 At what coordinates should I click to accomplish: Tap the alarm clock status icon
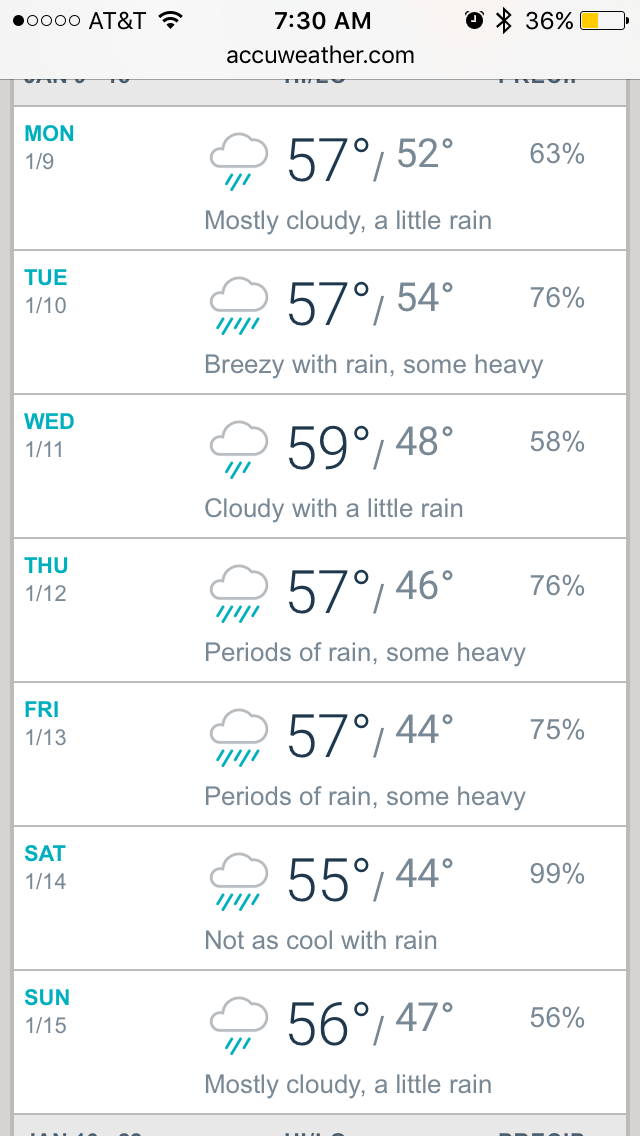click(x=474, y=21)
